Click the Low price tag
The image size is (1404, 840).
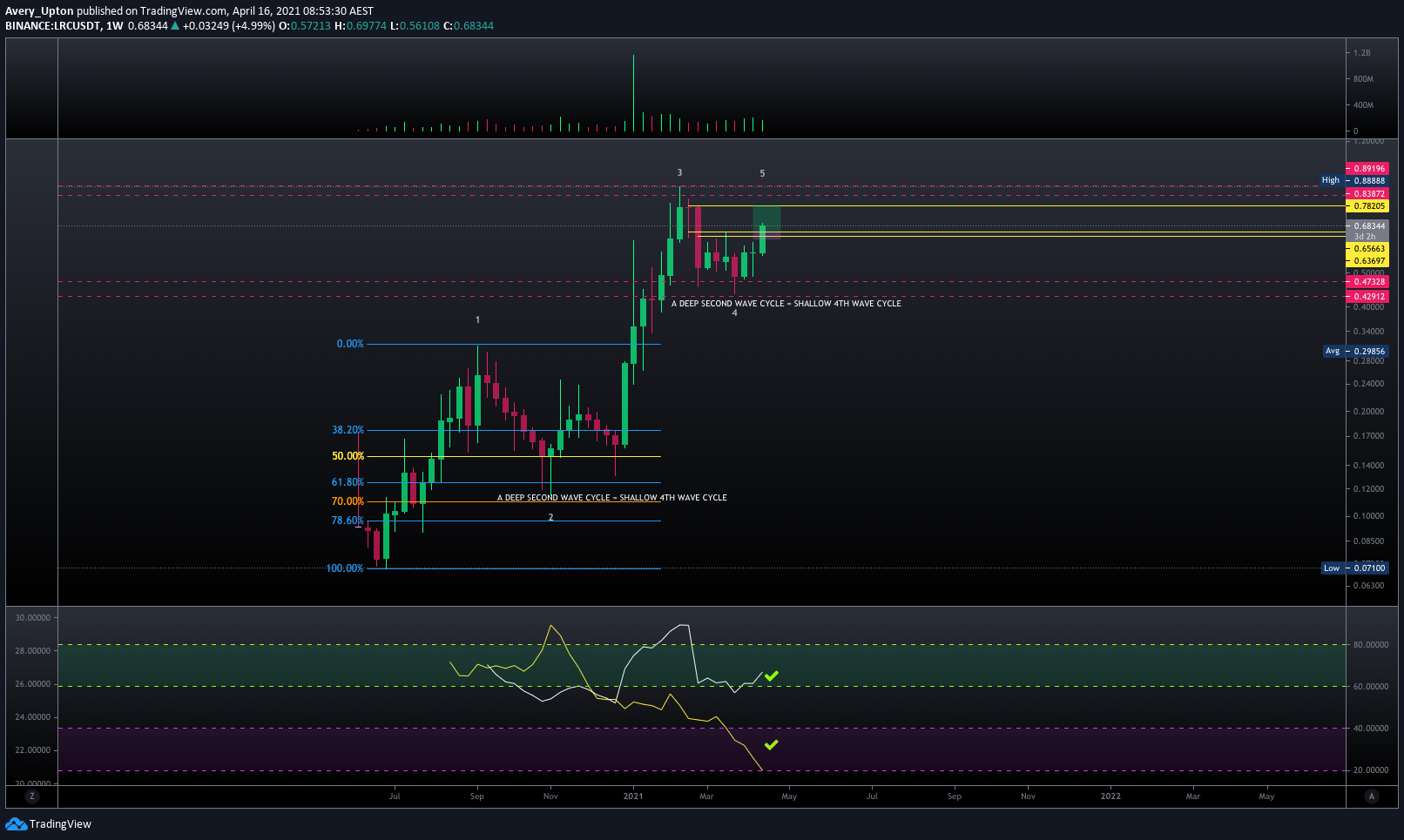pyautogui.click(x=1332, y=568)
